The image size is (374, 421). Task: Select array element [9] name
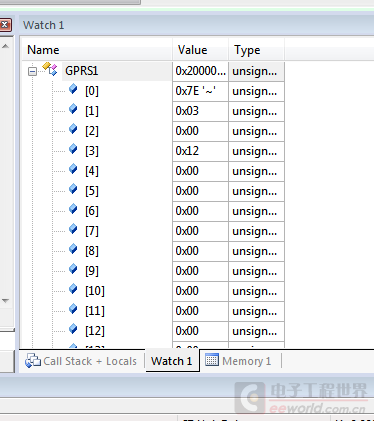click(92, 271)
